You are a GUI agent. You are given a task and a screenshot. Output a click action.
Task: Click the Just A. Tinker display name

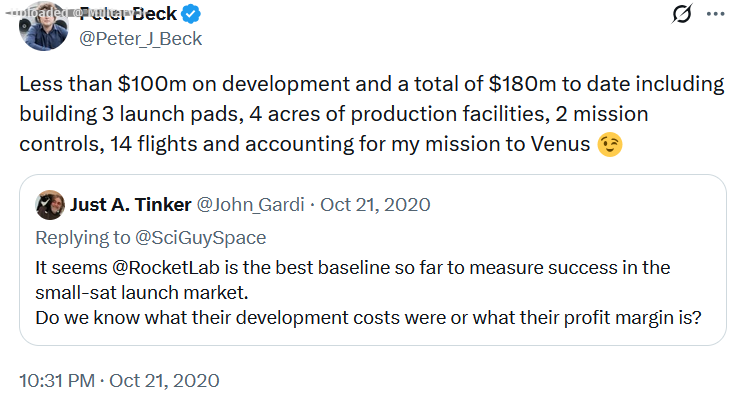point(131,205)
